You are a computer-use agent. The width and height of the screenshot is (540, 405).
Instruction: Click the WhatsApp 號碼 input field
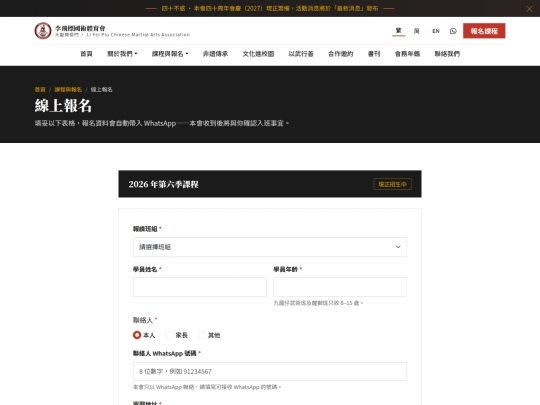pyautogui.click(x=270, y=371)
